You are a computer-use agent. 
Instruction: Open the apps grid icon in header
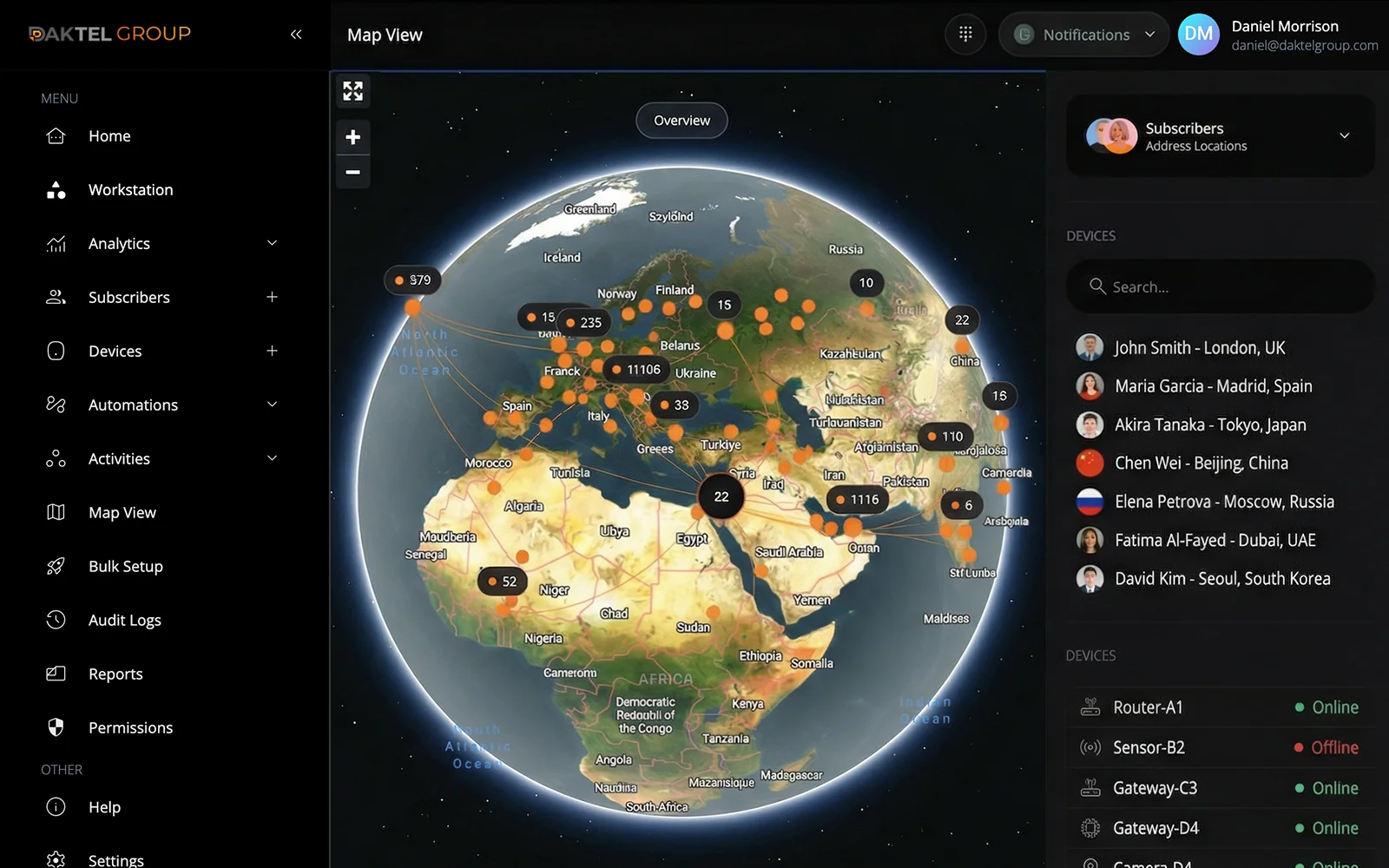965,35
